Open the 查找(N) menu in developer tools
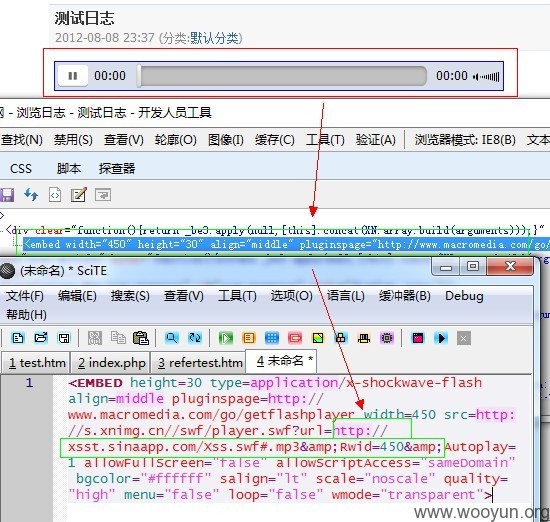This screenshot has width=550, height=522. coord(21,140)
